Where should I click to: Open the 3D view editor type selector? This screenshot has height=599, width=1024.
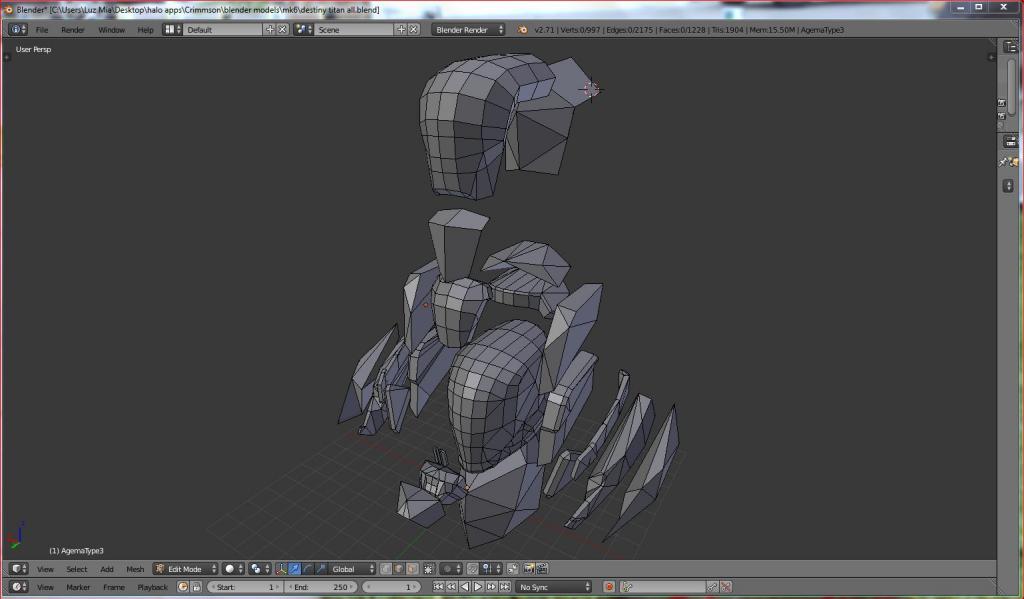(18, 569)
